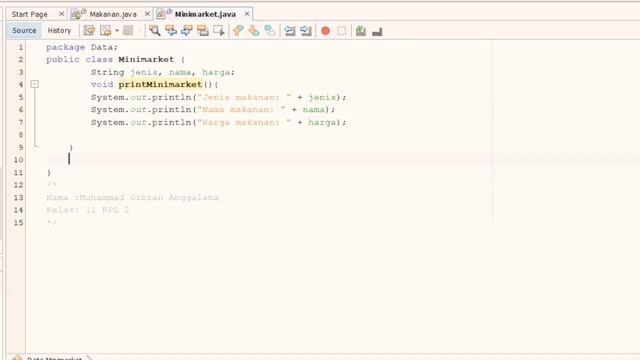Toggle Highlight Search icon
The height and width of the screenshot is (360, 640).
tap(203, 31)
